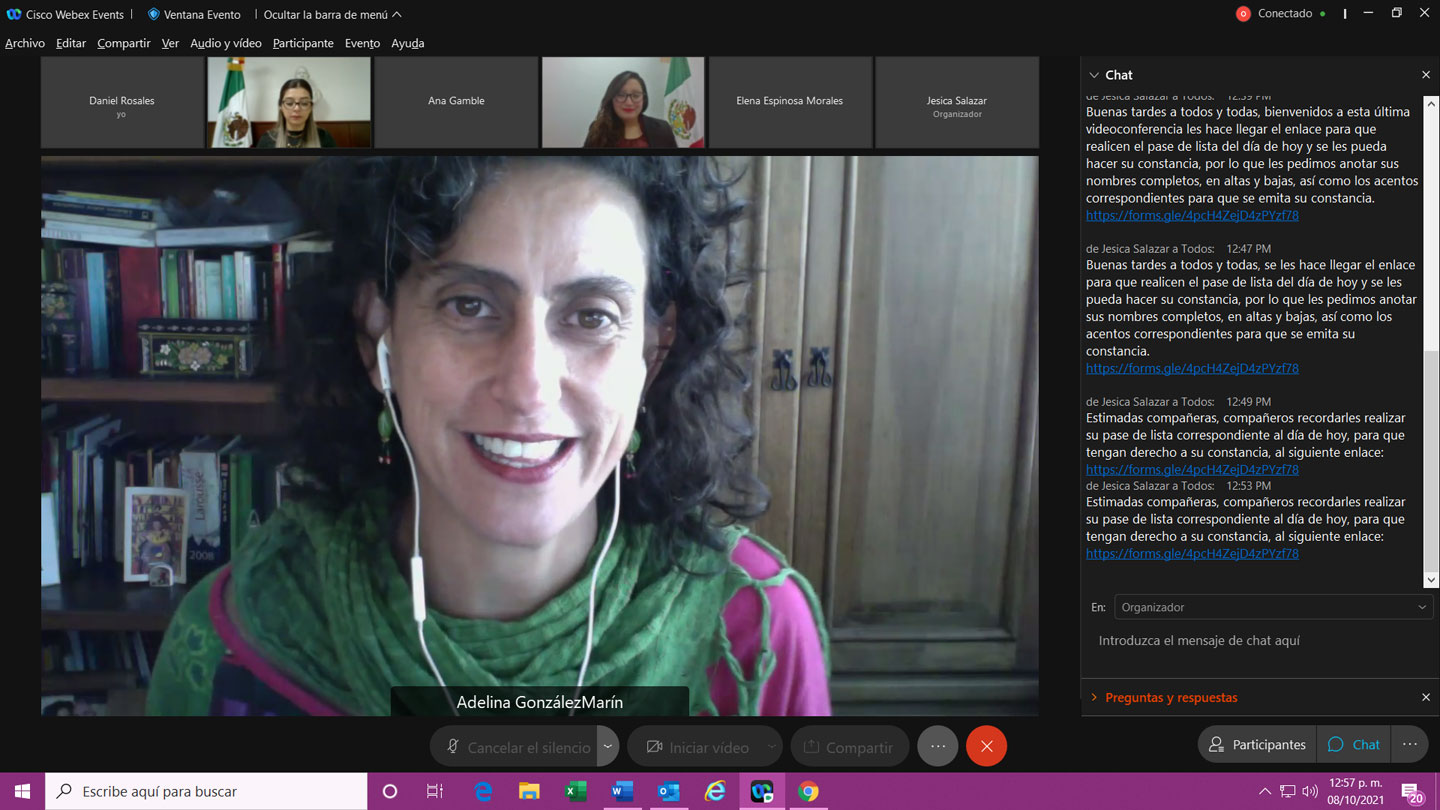Viewport: 1440px width, 810px height.
Task: Open audio options arrow beside mute
Action: pos(607,747)
